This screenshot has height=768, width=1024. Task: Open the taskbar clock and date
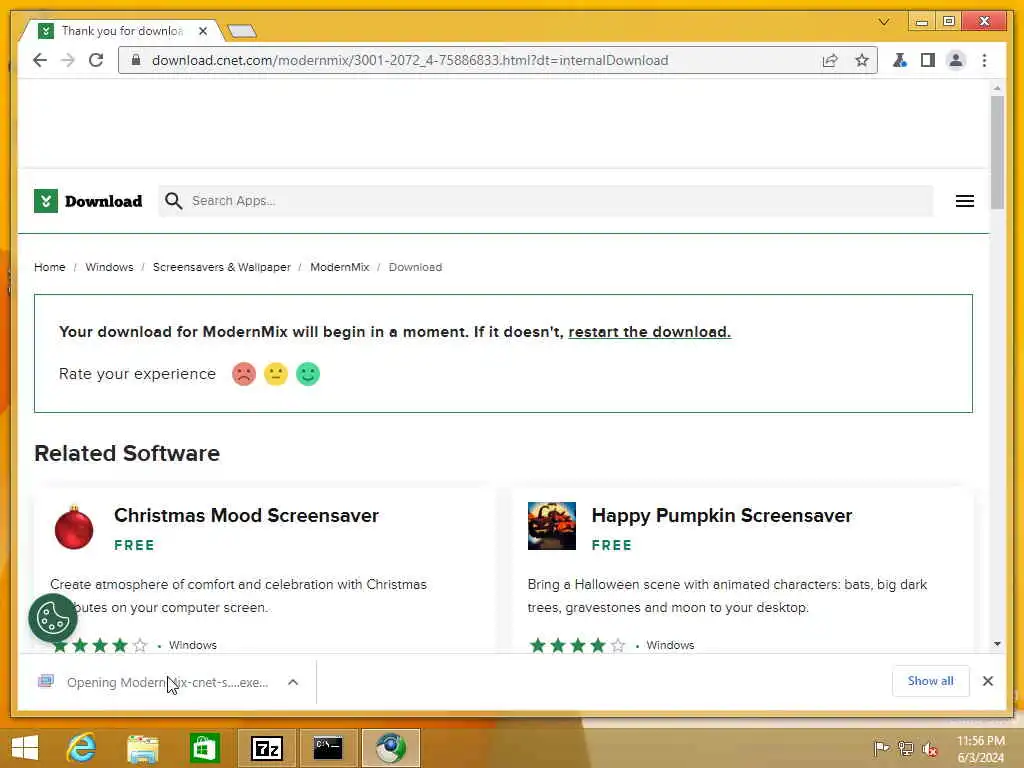click(980, 749)
